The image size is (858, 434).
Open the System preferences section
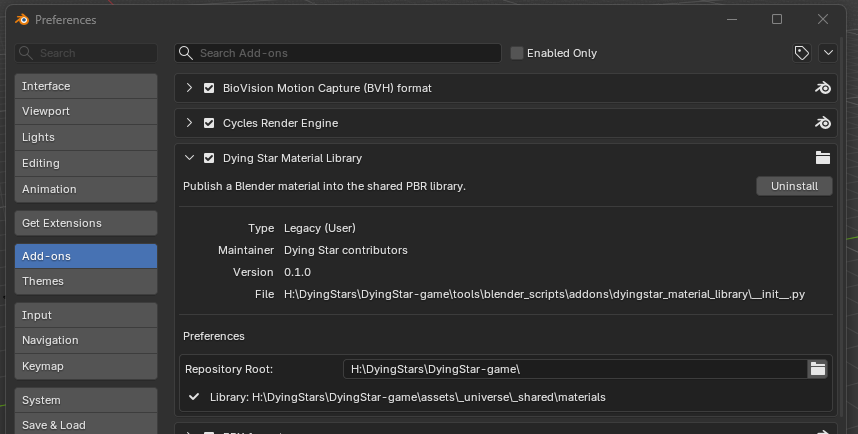[x=86, y=400]
